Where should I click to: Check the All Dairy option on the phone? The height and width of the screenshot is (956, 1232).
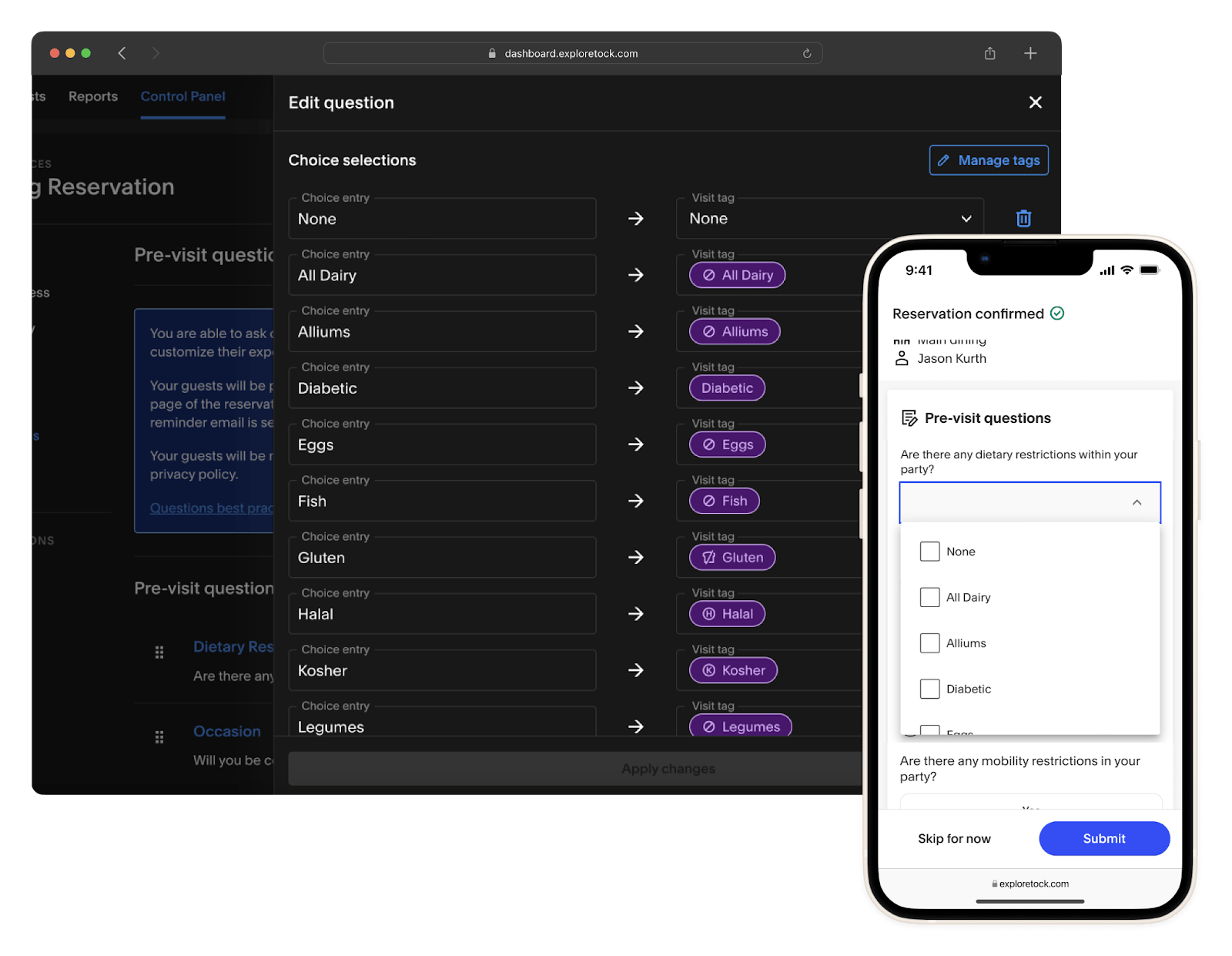tap(929, 597)
